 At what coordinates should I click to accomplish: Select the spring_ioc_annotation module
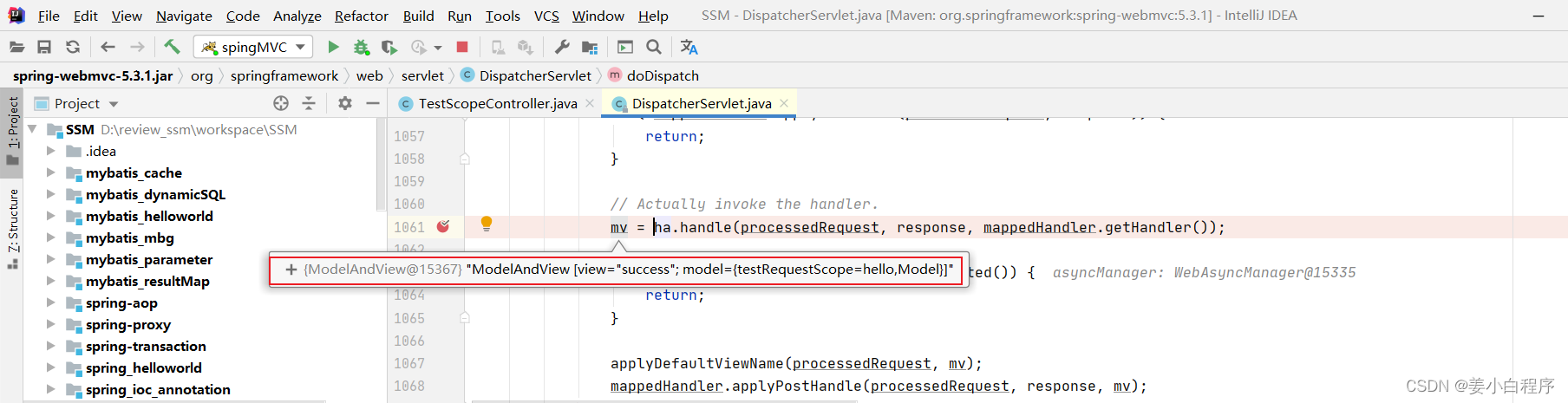(157, 390)
